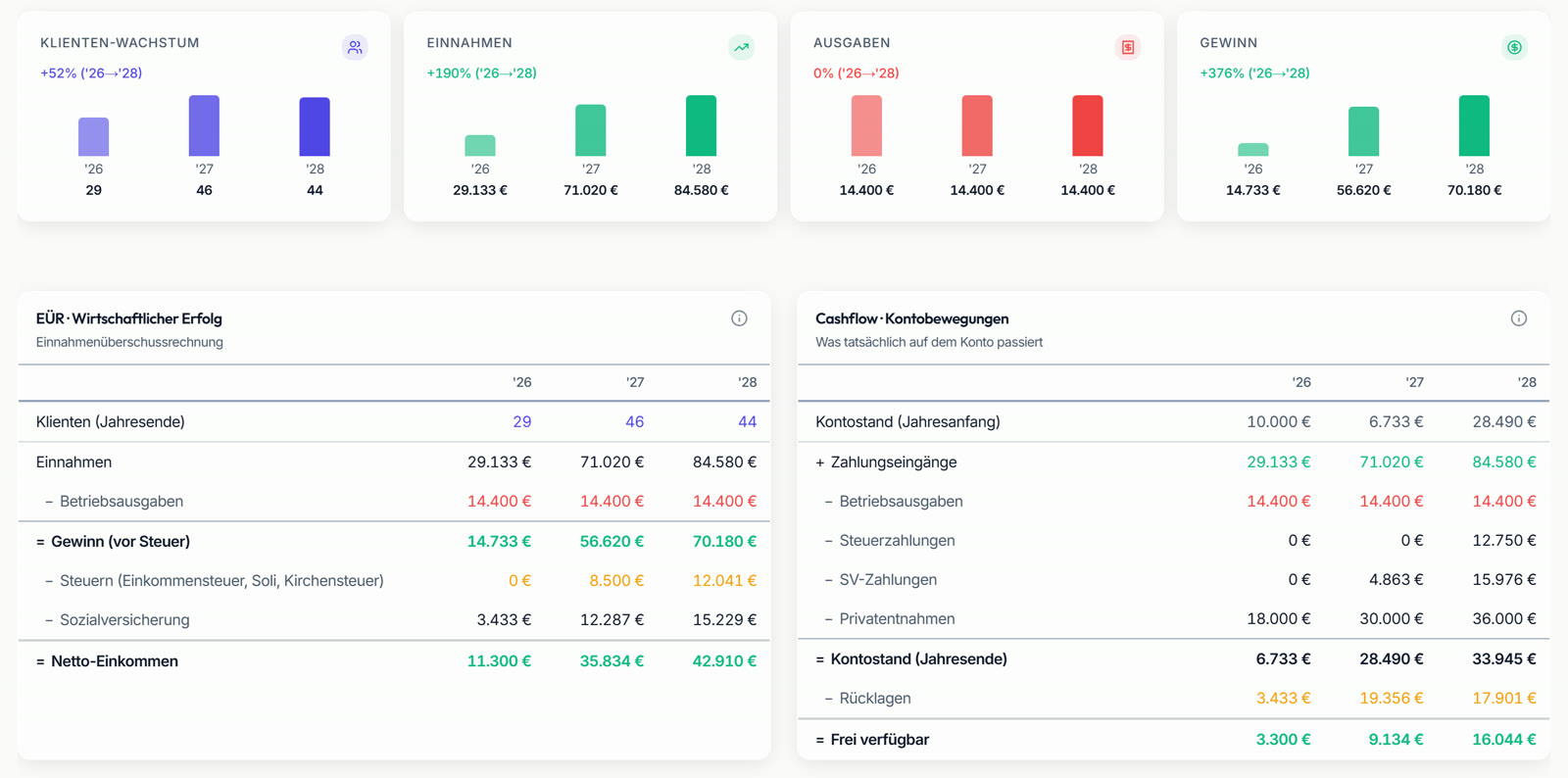This screenshot has height=778, width=1568.
Task: Click the Frei verfügbar value "3.300 €"
Action: pos(1283,740)
